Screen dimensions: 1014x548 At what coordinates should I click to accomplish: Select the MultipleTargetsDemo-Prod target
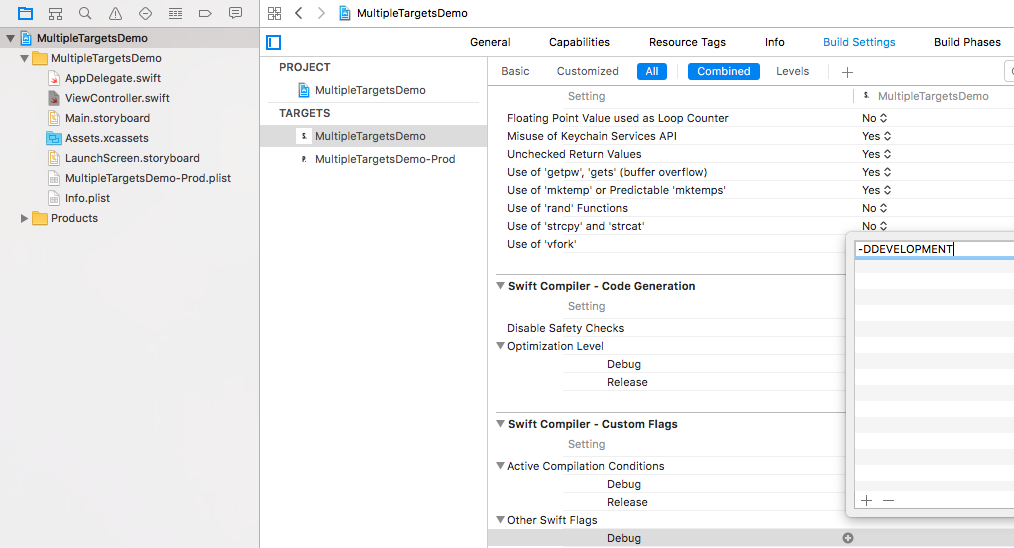[x=384, y=159]
